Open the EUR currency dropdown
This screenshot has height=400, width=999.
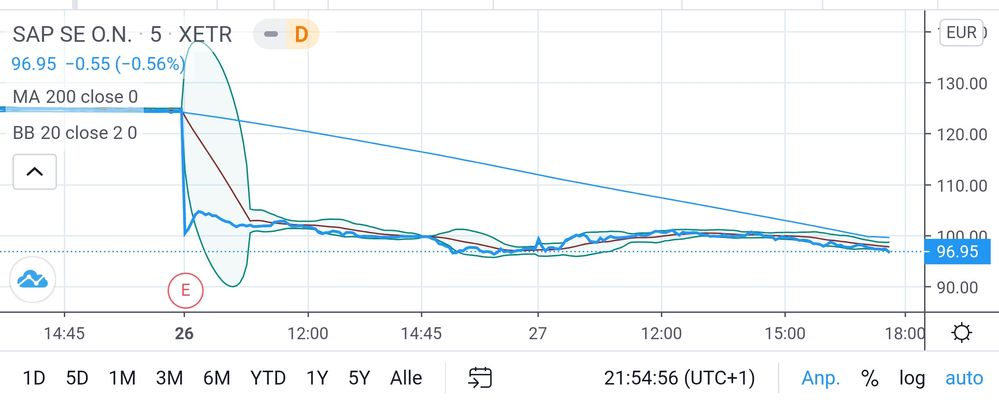point(960,33)
